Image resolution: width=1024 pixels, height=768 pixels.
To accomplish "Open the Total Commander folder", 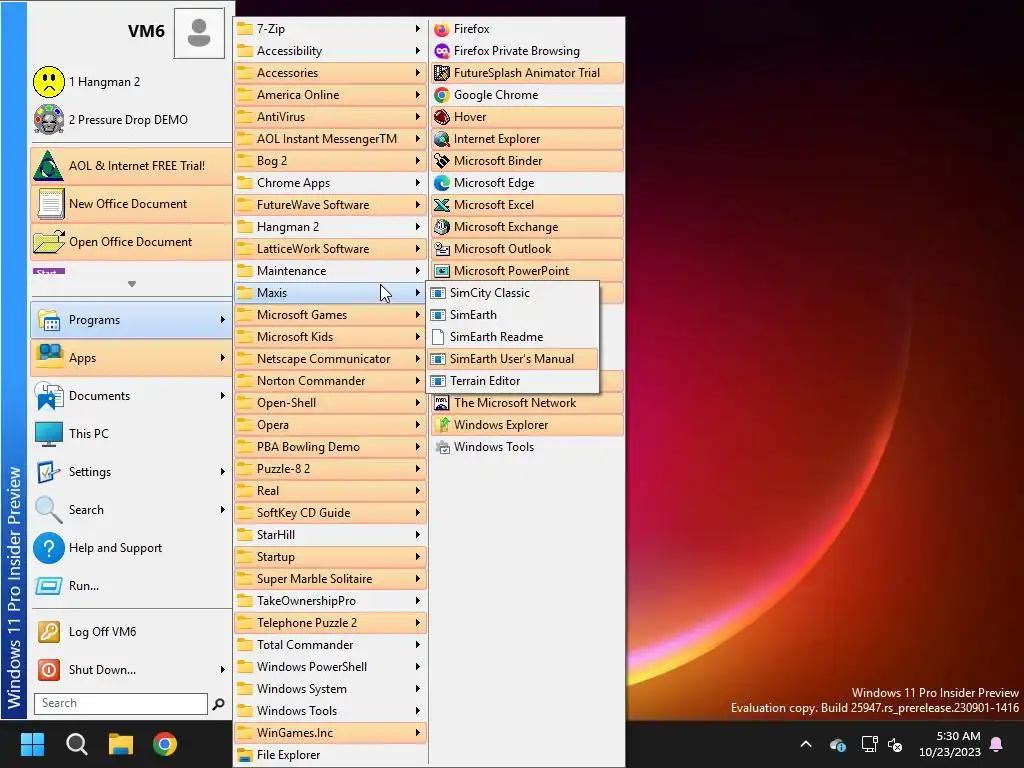I will tap(330, 645).
